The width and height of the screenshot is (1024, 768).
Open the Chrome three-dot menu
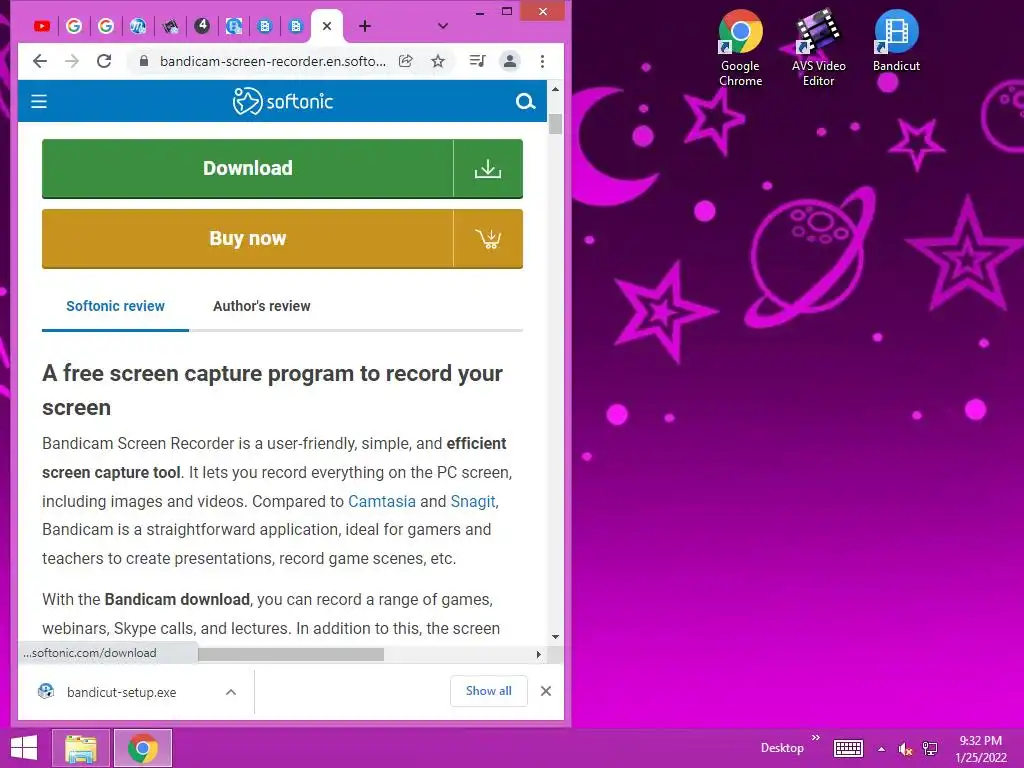click(x=542, y=61)
